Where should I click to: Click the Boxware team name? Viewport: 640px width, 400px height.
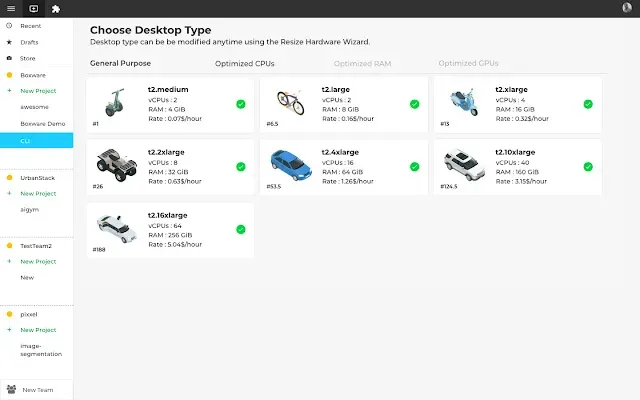33,75
